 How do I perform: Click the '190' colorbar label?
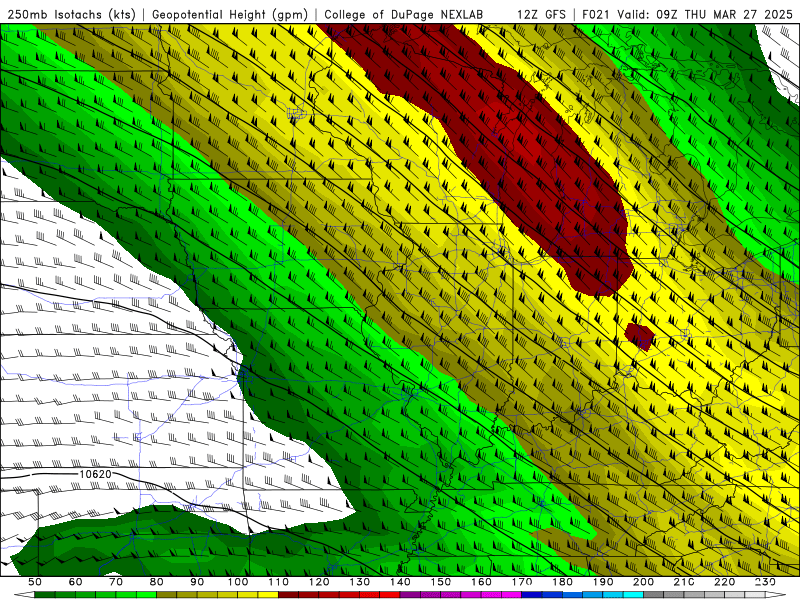coord(603,582)
